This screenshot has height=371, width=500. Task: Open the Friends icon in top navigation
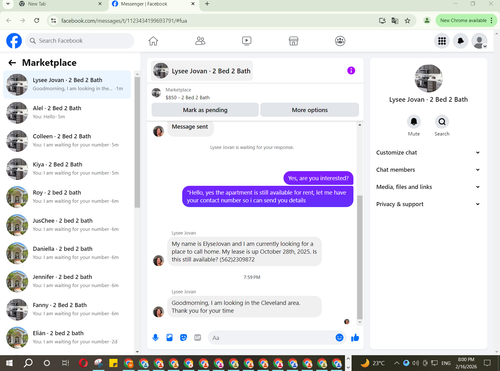point(200,41)
